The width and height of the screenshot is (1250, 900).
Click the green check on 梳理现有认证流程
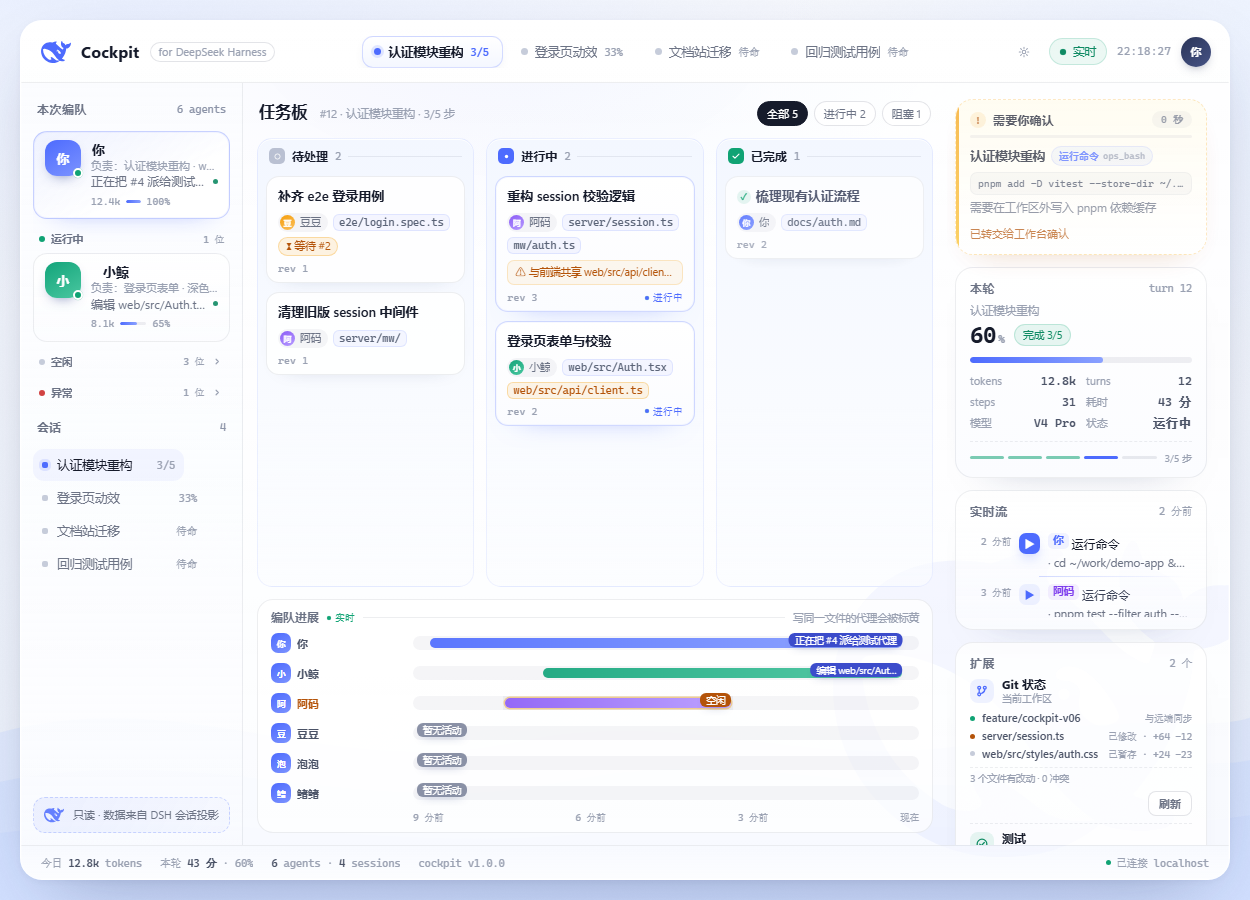pyautogui.click(x=743, y=196)
